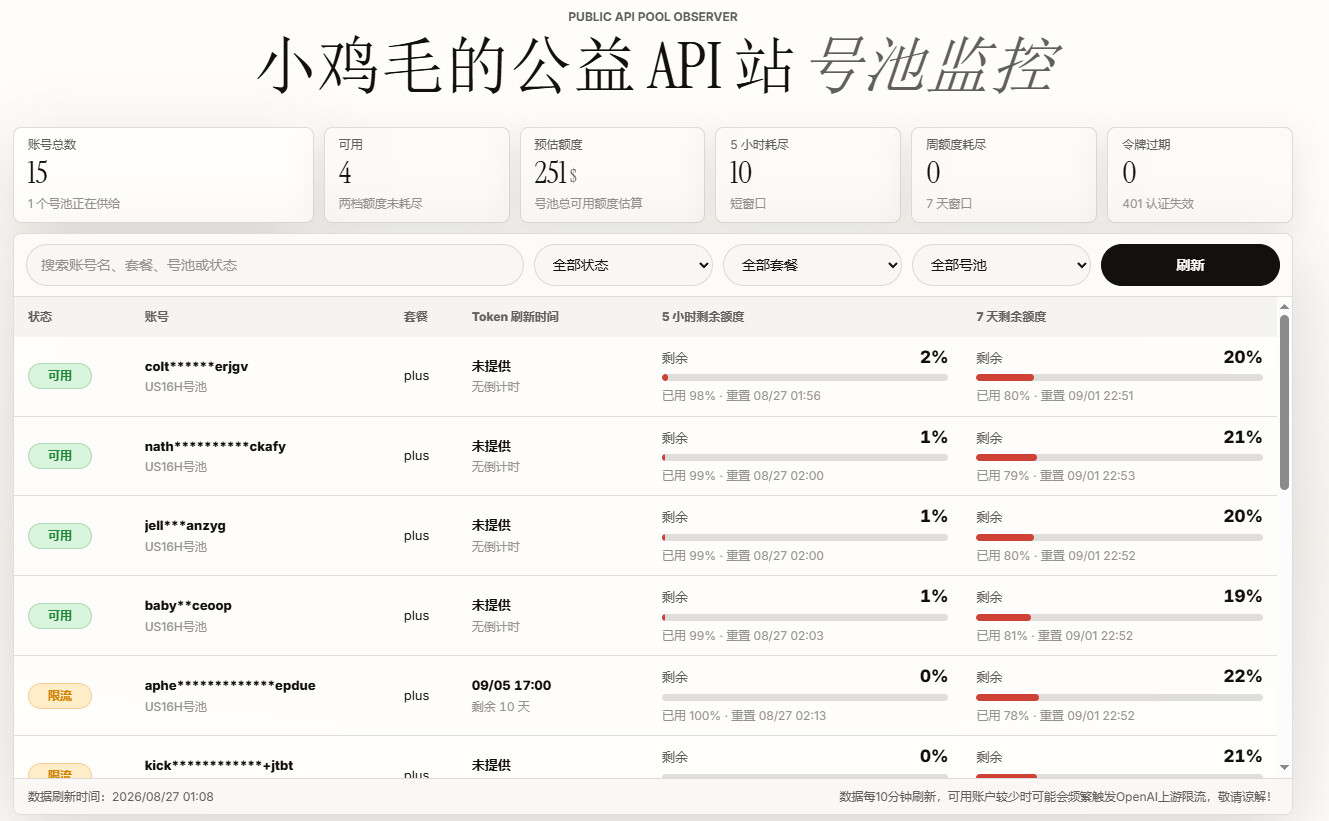Image resolution: width=1329 pixels, height=821 pixels.
Task: Click the 可用 badge in the jell***anzyg row
Action: [x=60, y=536]
